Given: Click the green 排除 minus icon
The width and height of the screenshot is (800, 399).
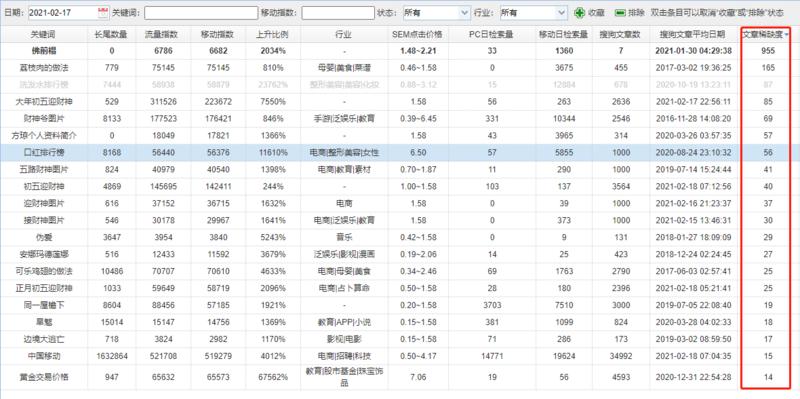Looking at the screenshot, I should (x=620, y=13).
